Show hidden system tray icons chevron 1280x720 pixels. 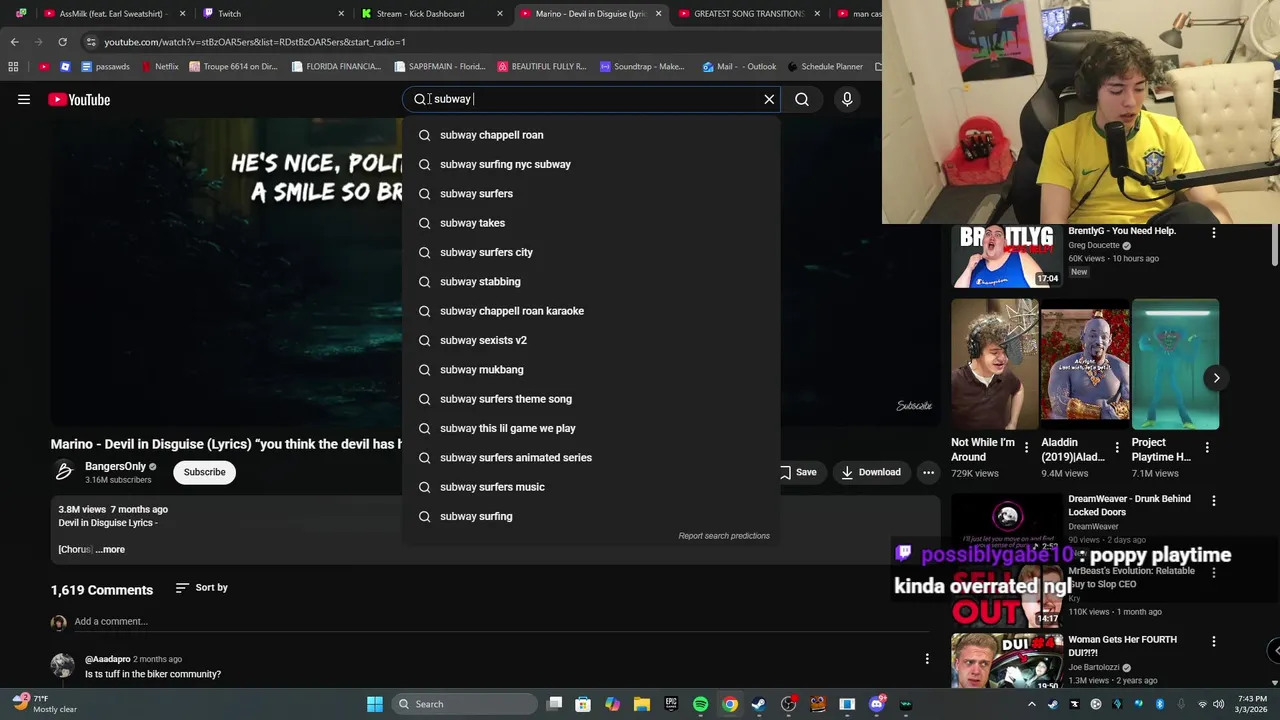tap(1032, 704)
